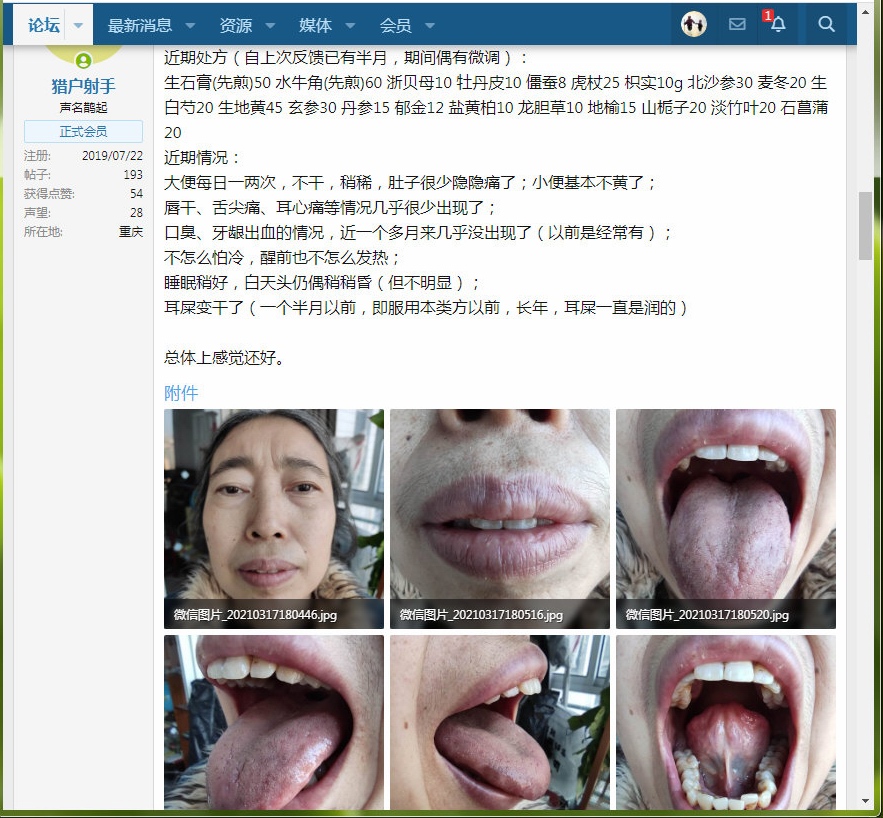
Task: Open the 媒体 menu item
Action: (315, 25)
